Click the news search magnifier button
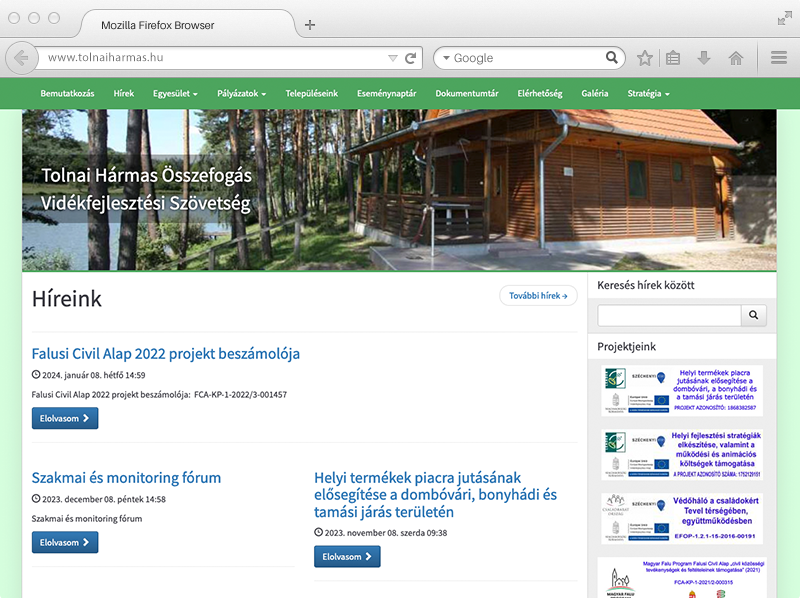 pyautogui.click(x=754, y=316)
